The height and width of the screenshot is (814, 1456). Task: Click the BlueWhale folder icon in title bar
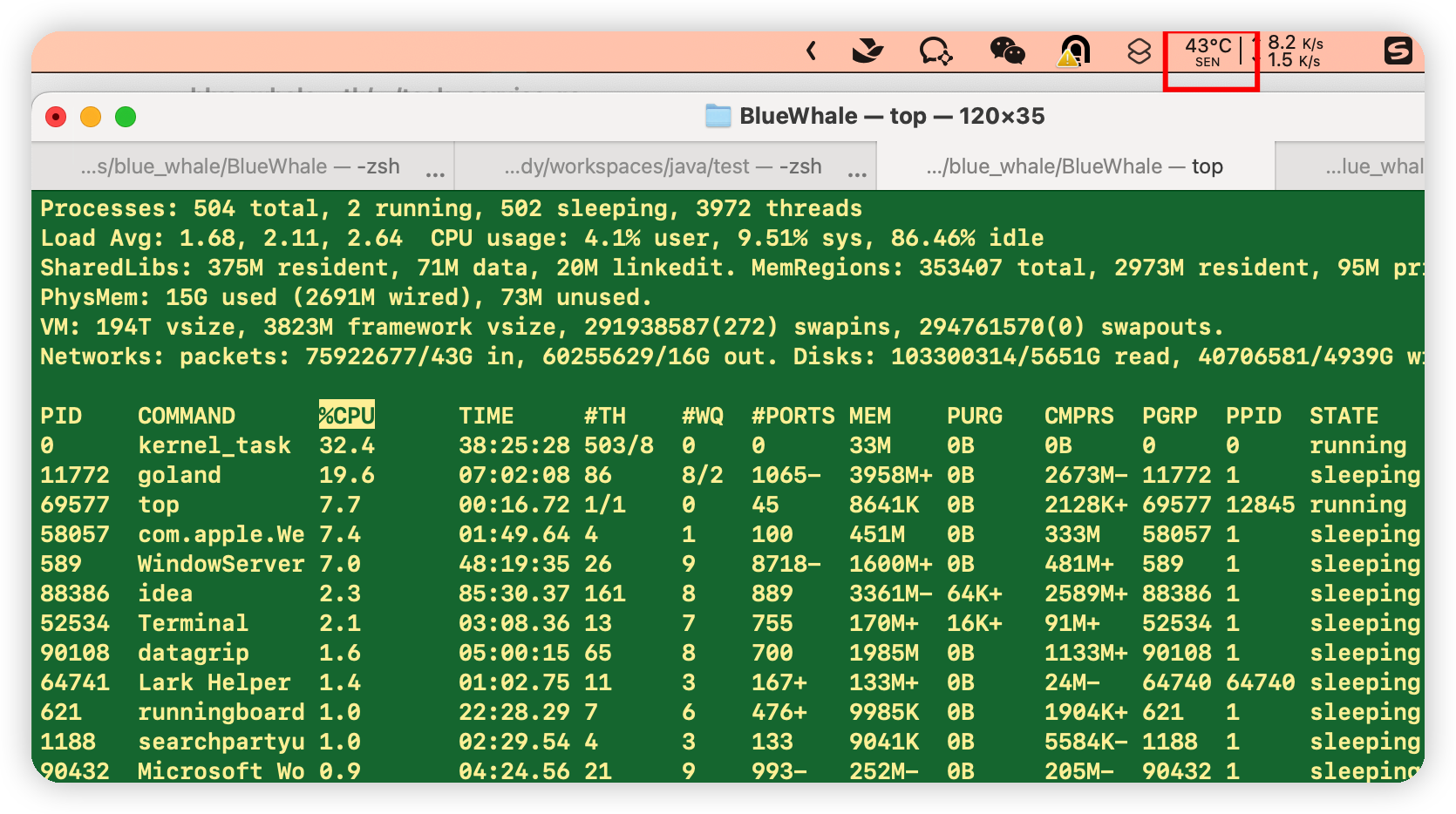tap(718, 116)
